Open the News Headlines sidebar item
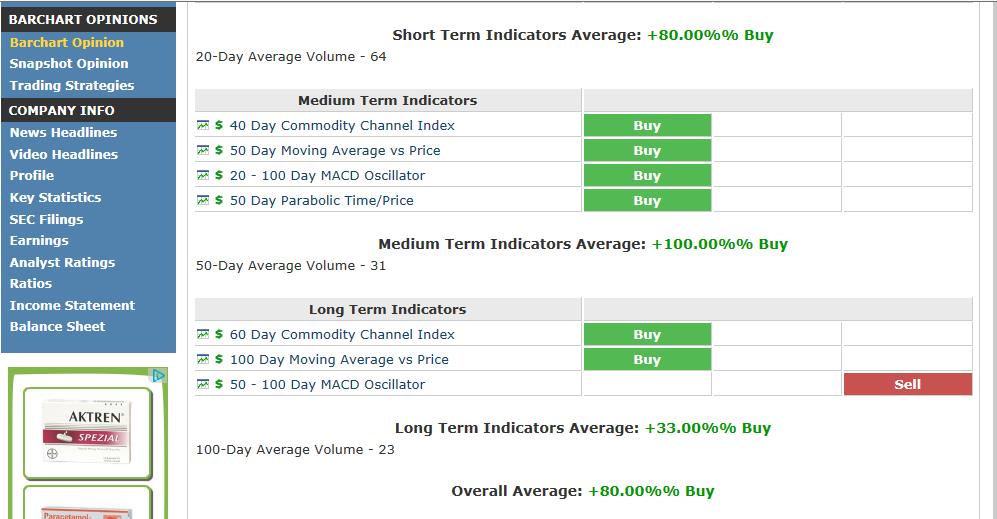The width and height of the screenshot is (997, 519). point(63,133)
